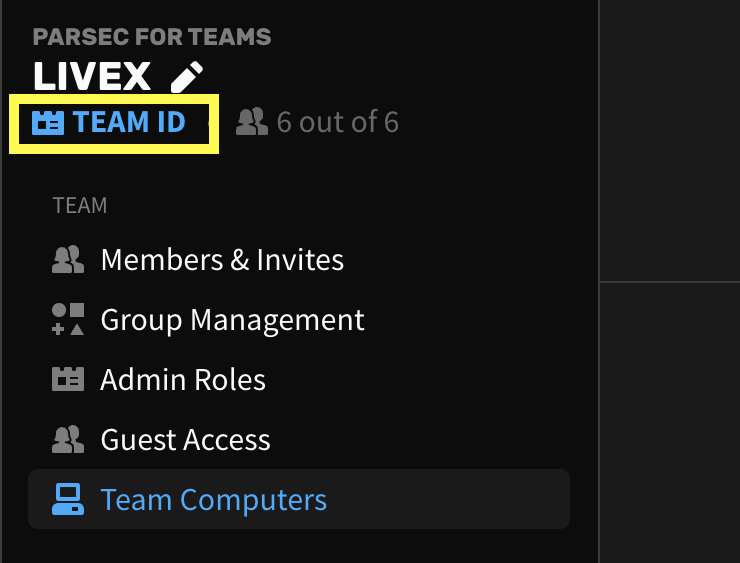Image resolution: width=740 pixels, height=563 pixels.
Task: Click the Group Management shapes icon
Action: pyautogui.click(x=68, y=320)
